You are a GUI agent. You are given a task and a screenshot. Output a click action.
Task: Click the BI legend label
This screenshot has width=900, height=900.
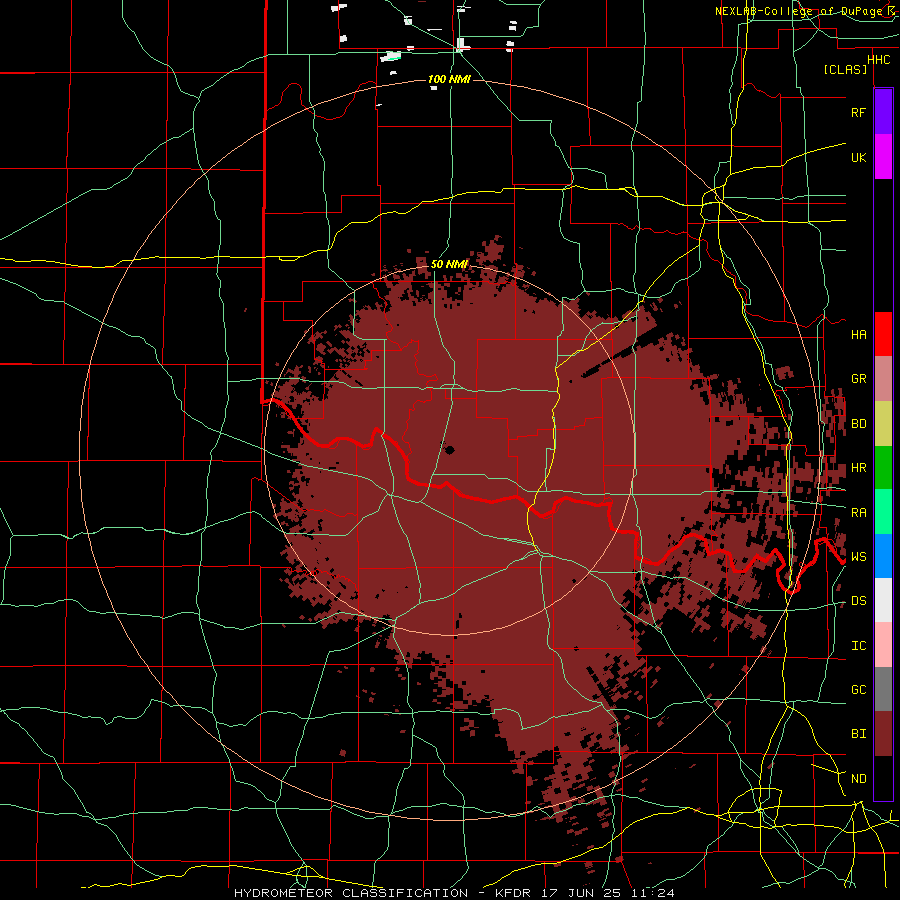pyautogui.click(x=858, y=734)
